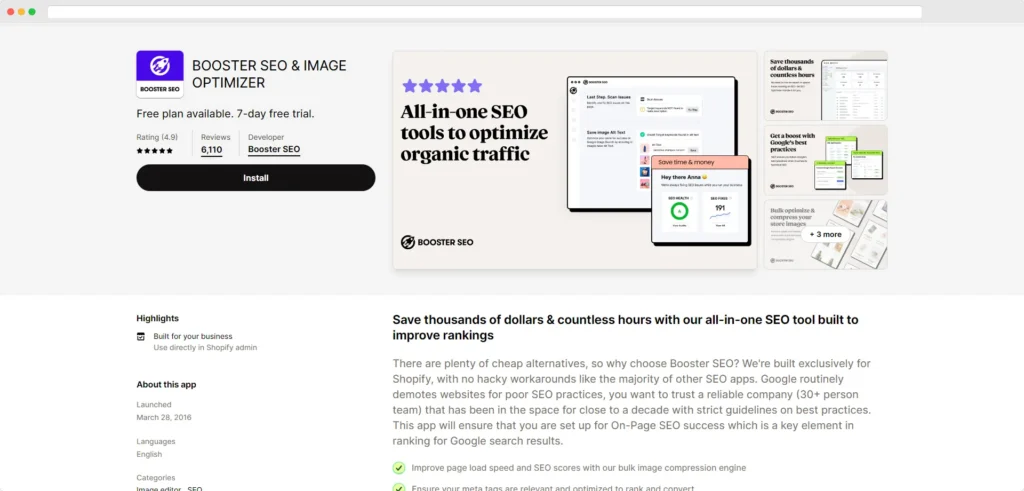Click the English language value
The image size is (1024, 491).
(x=149, y=454)
